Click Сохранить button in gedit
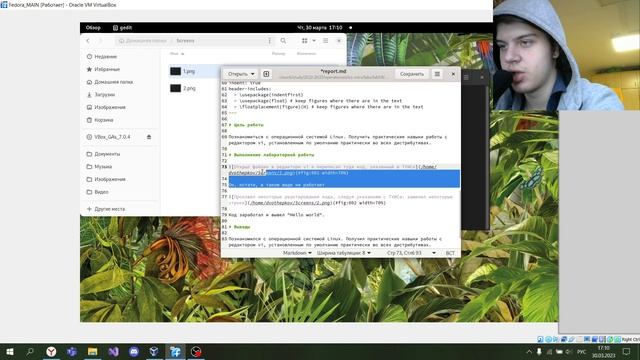Viewport: 640px width, 360px height. pyautogui.click(x=412, y=74)
